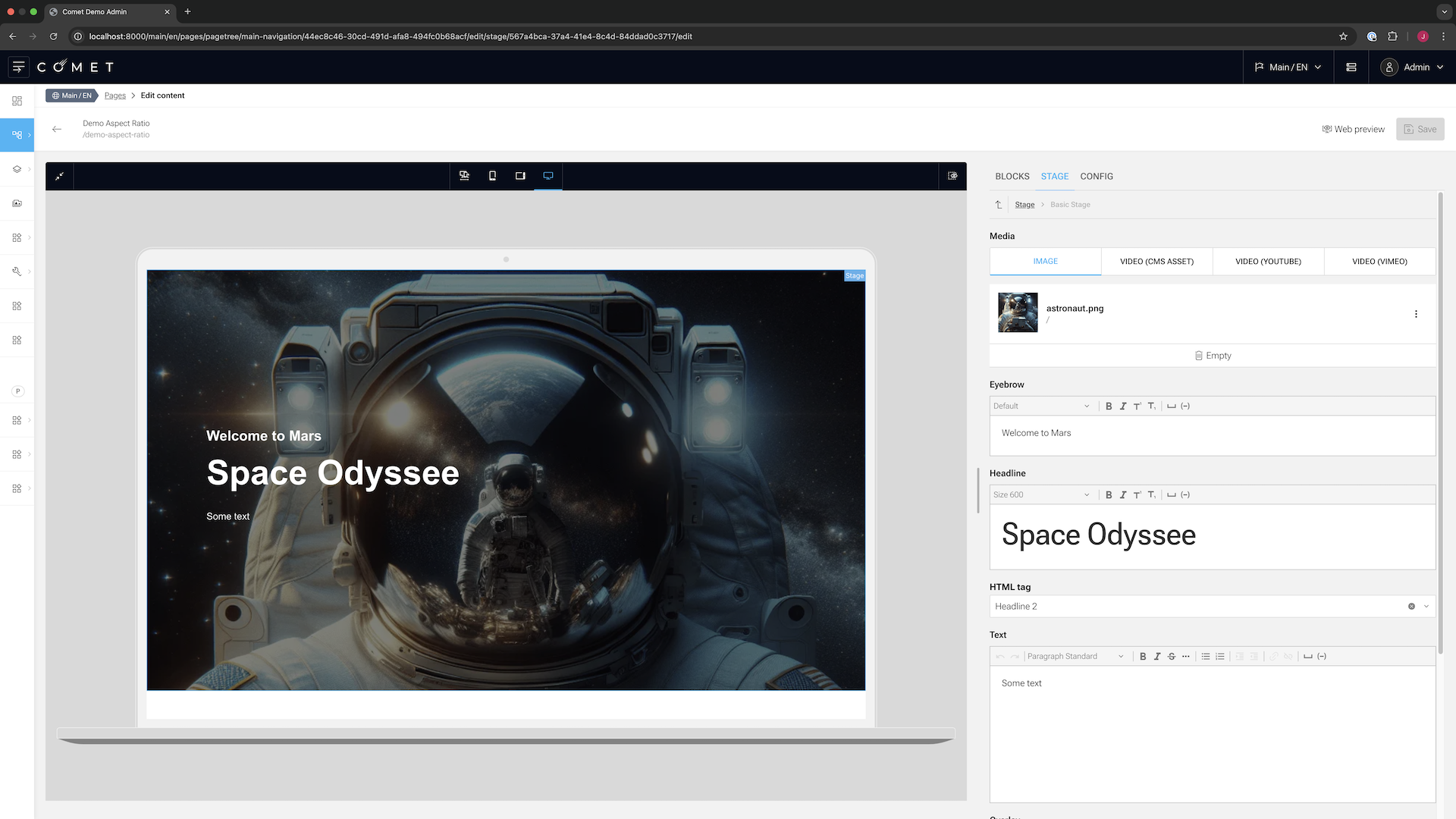Image resolution: width=1456 pixels, height=819 pixels.
Task: Click bold icon in Headline toolbar
Action: 1109,495
